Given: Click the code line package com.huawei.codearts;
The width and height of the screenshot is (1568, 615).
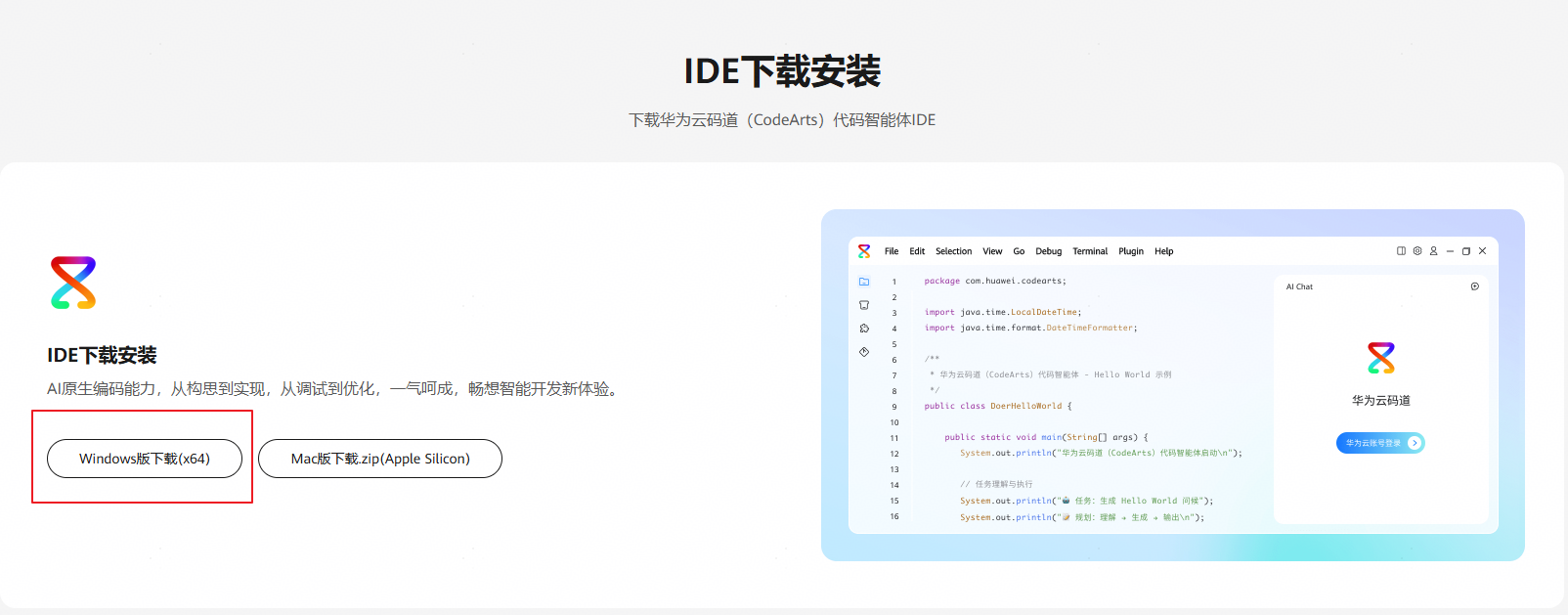Looking at the screenshot, I should click(x=995, y=281).
